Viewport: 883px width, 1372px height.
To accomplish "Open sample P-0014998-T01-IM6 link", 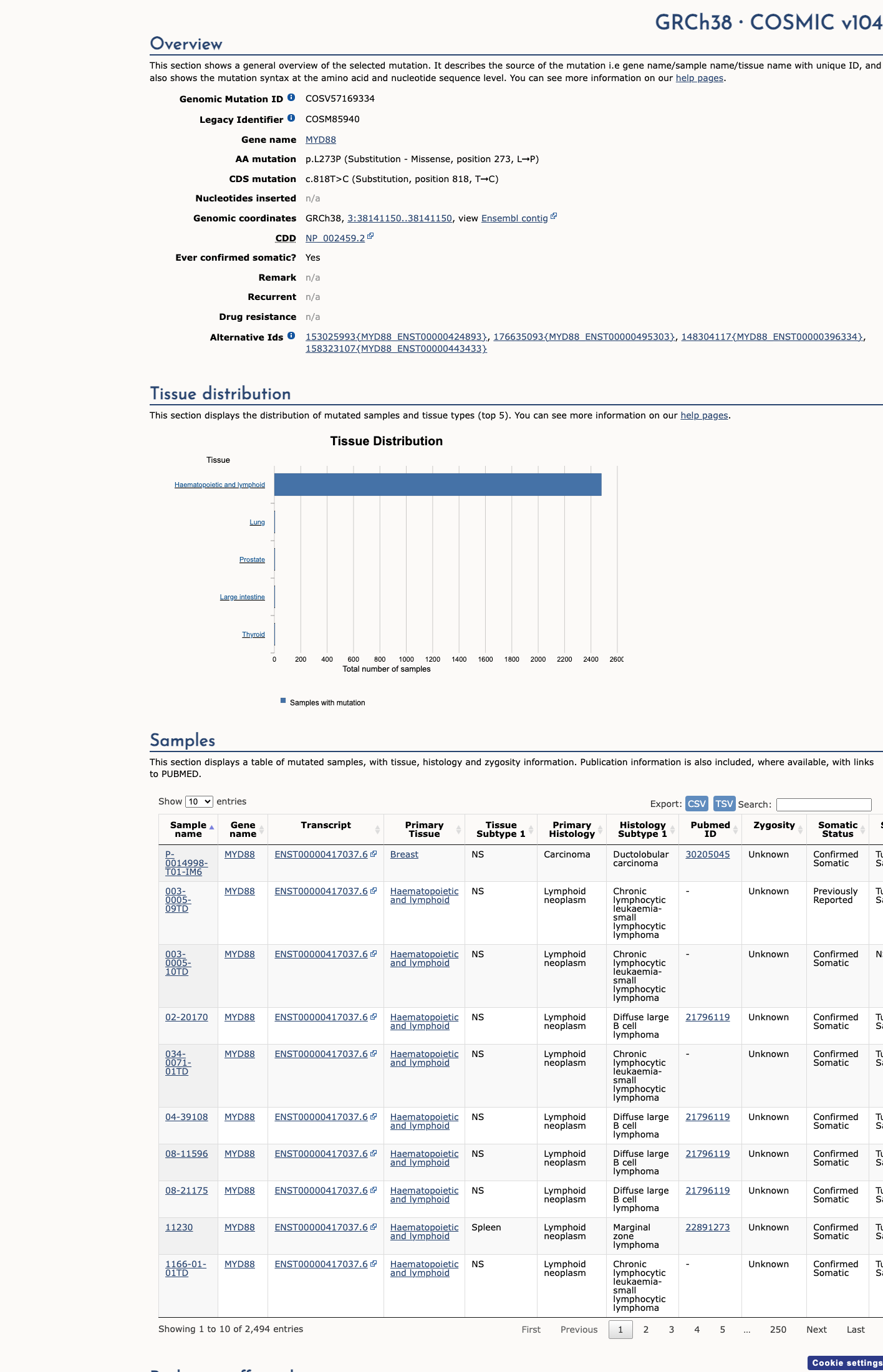I will pos(186,863).
